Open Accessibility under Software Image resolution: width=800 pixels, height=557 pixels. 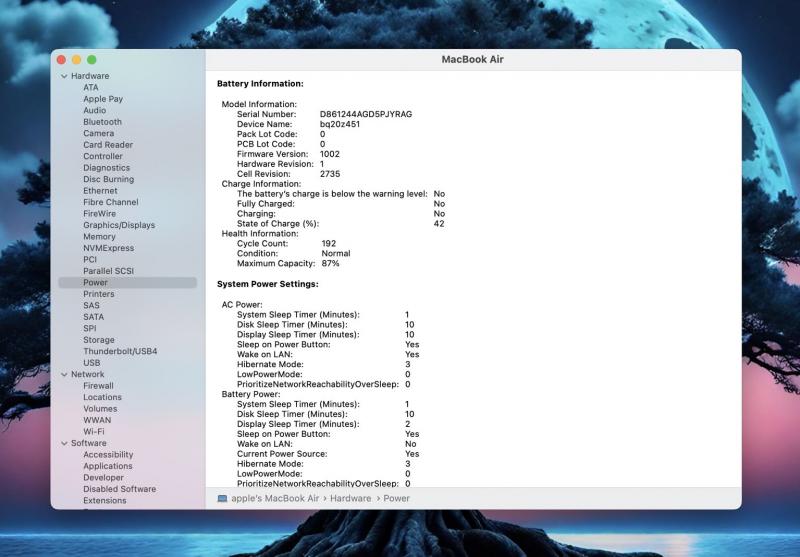pyautogui.click(x=108, y=454)
